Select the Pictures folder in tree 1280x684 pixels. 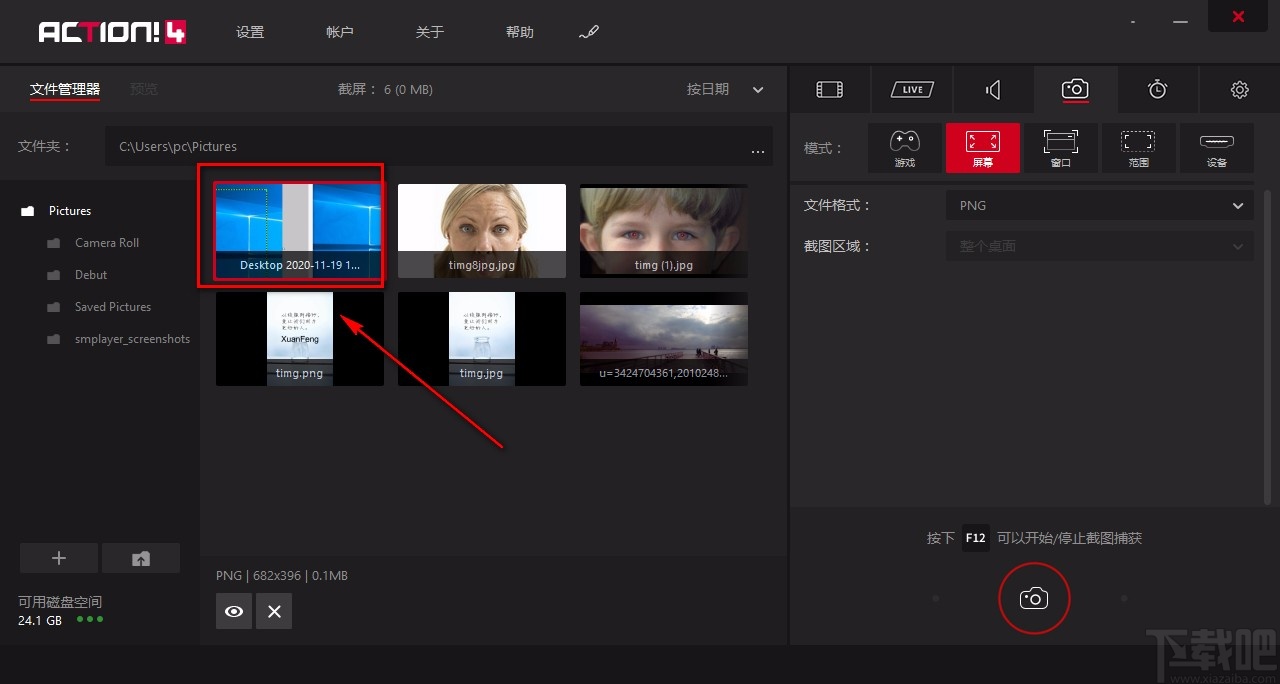(70, 211)
